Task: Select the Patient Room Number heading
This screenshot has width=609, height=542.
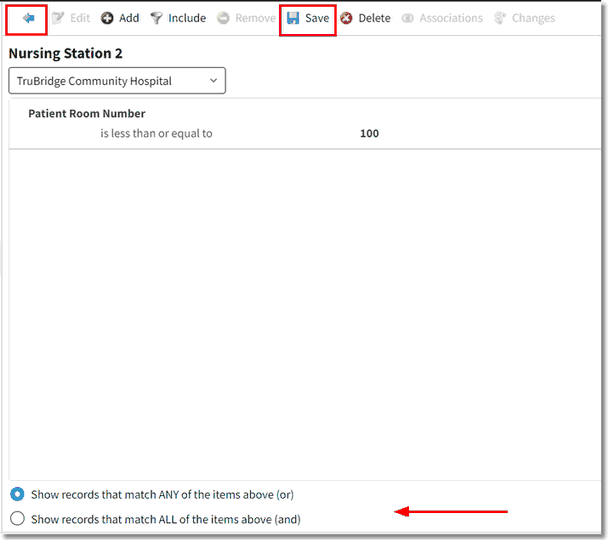Action: 87,113
